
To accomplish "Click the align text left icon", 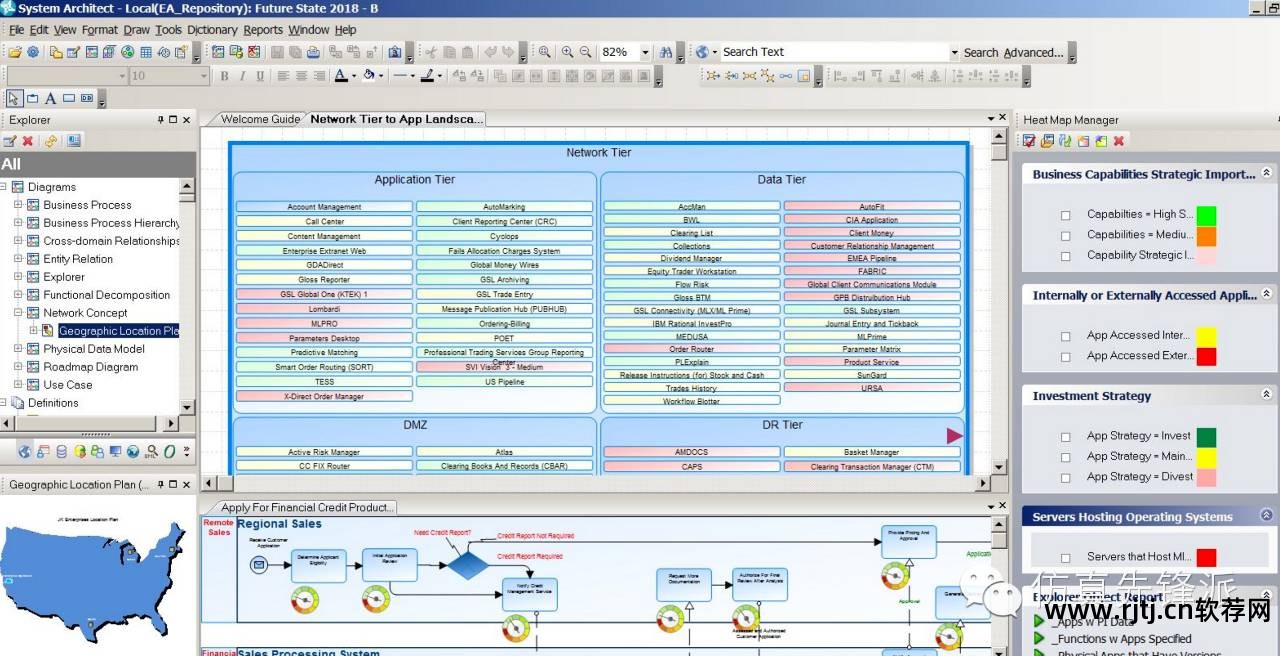I will coord(283,75).
